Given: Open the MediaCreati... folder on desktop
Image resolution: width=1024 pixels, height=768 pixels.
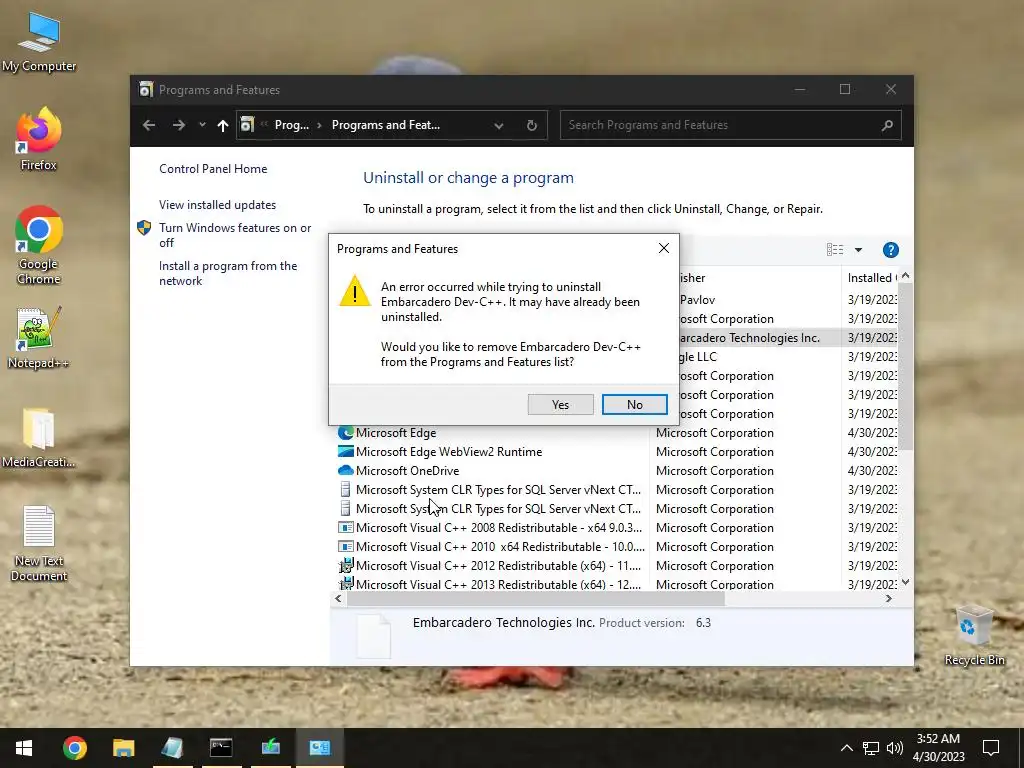Looking at the screenshot, I should coord(39,438).
